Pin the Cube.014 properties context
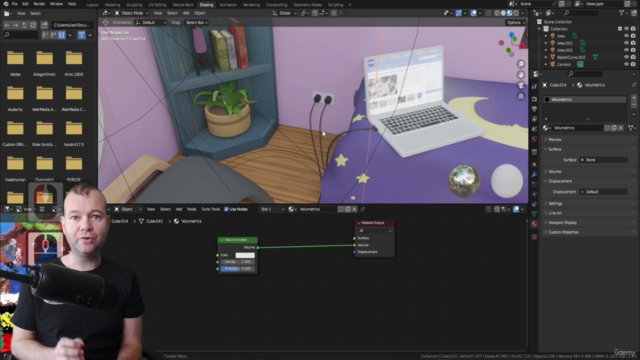640x360 pixels. coord(633,85)
